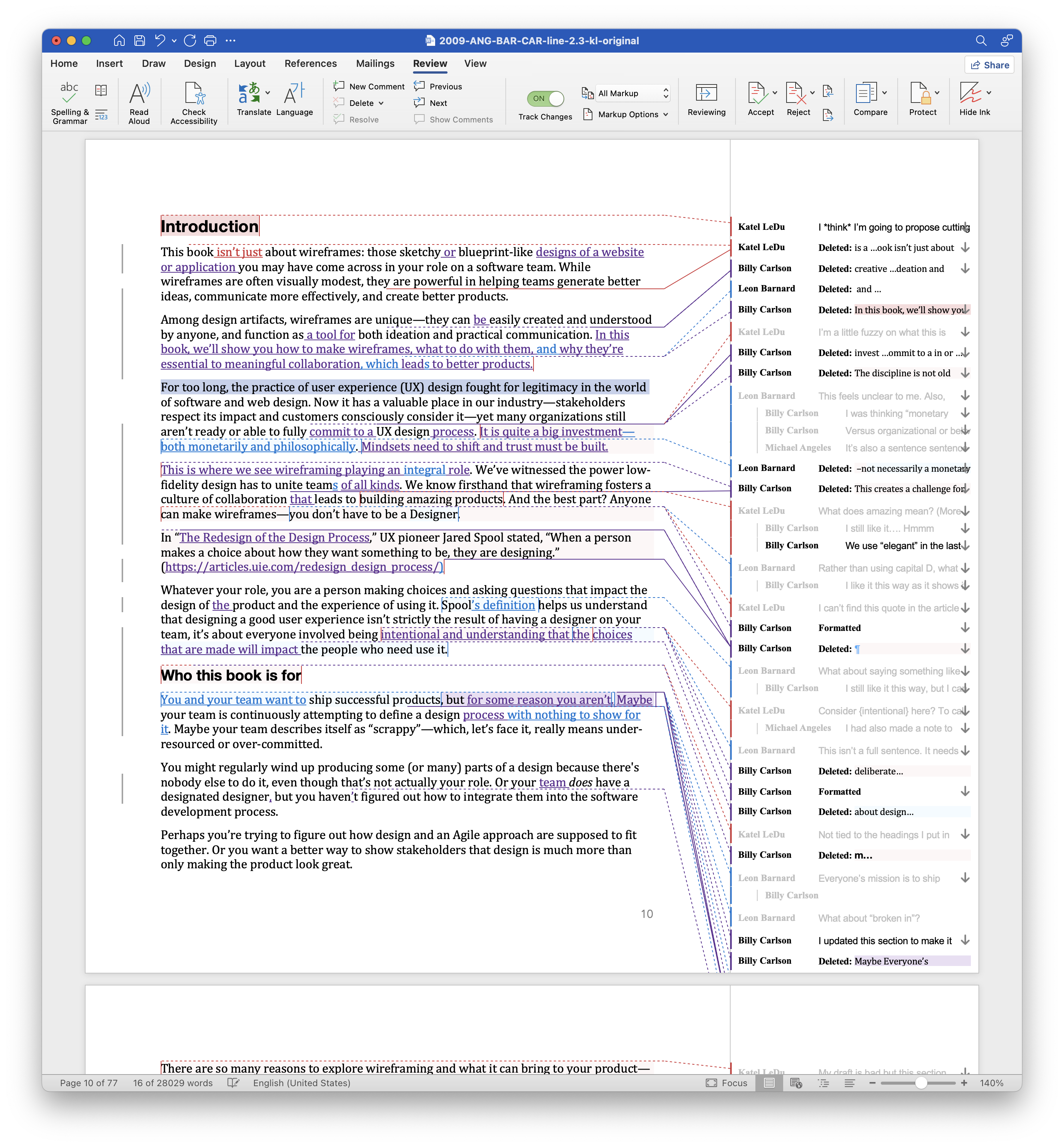Screen dimensions: 1064x1147
Task: Open the Redesign of the Design Process link
Action: (x=274, y=537)
